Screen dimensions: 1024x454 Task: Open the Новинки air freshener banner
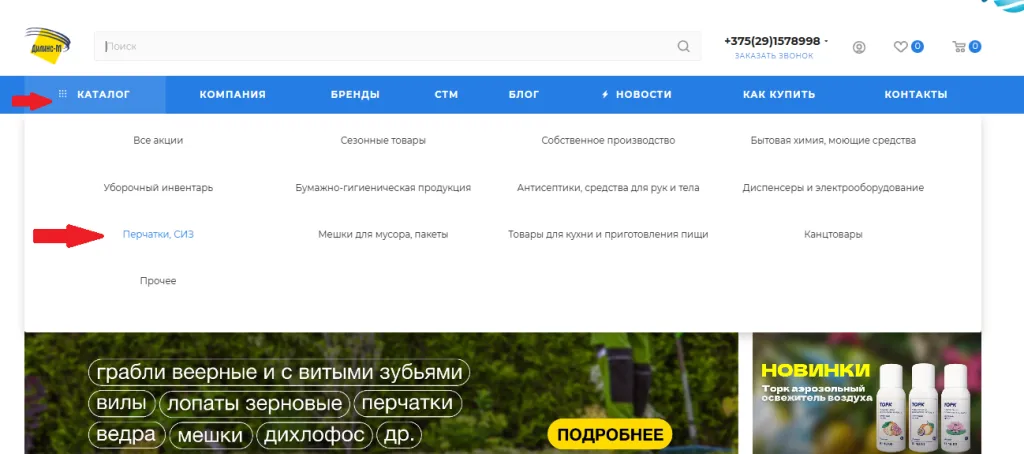tap(866, 394)
